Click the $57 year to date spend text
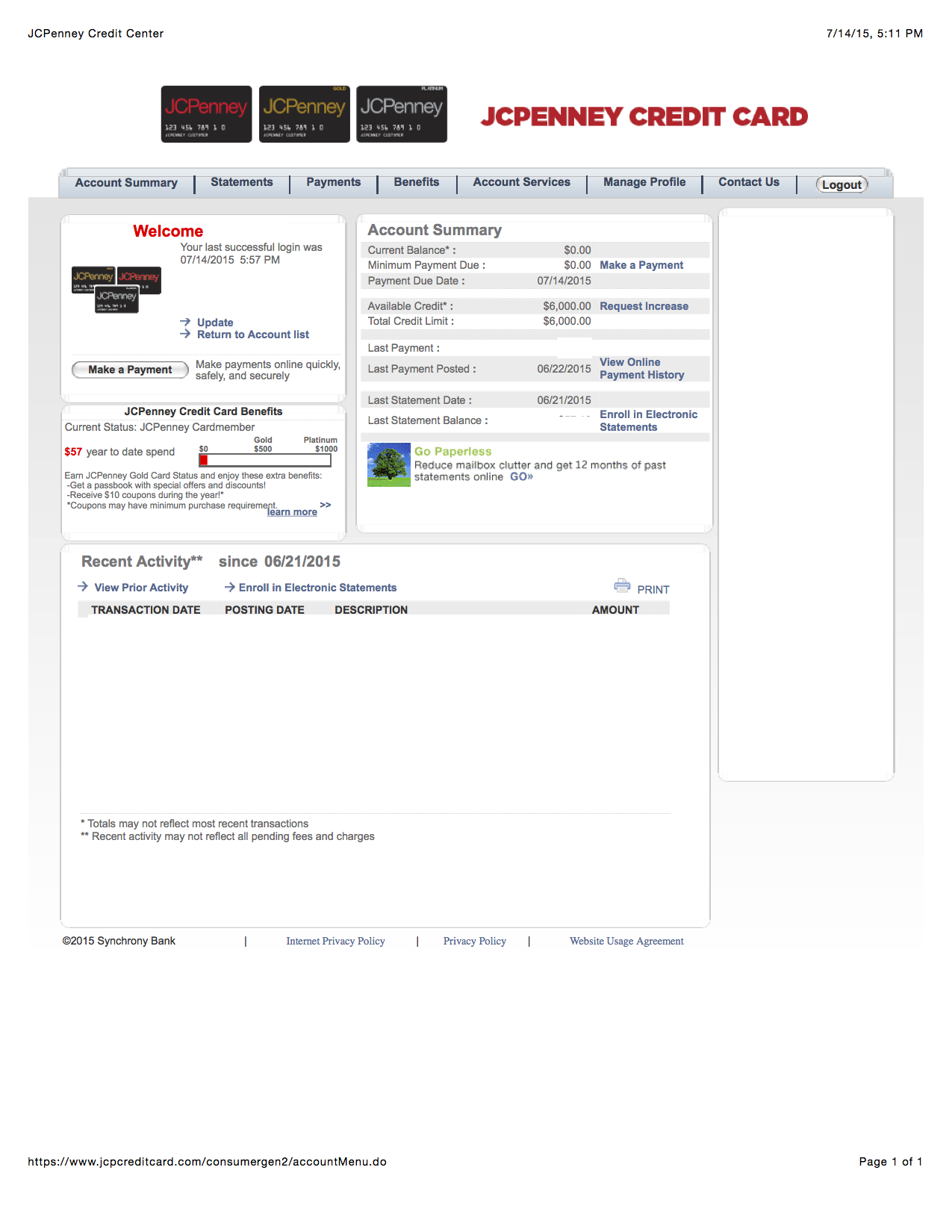Image resolution: width=952 pixels, height=1232 pixels. [x=119, y=452]
